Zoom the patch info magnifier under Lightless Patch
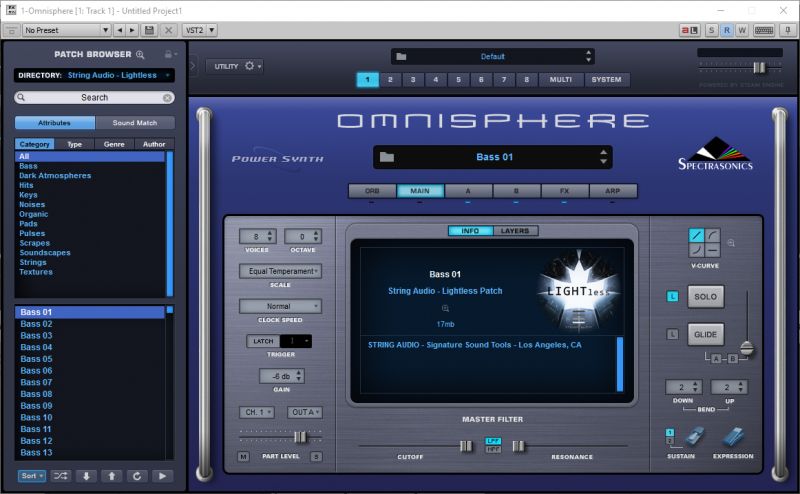The width and height of the screenshot is (800, 494). [445, 308]
